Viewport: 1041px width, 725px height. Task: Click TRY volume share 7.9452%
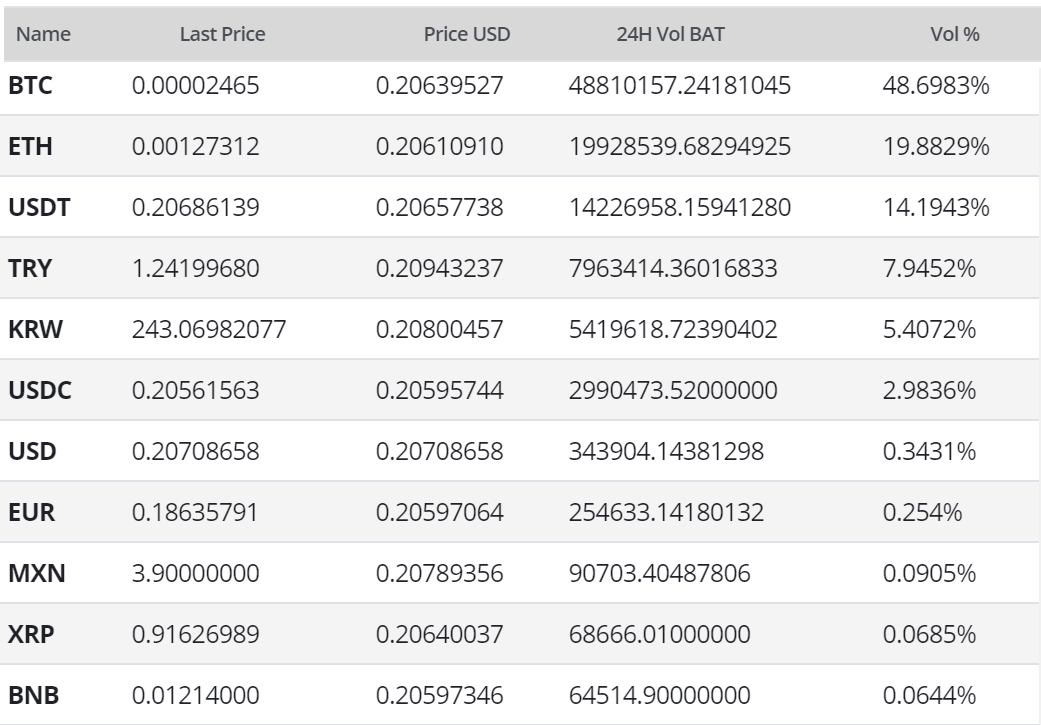point(929,269)
